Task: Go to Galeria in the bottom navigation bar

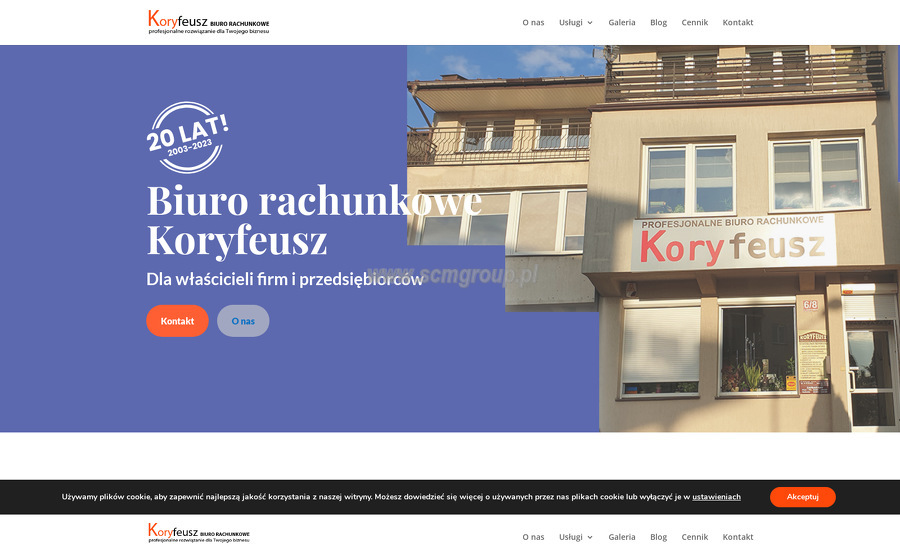Action: (x=621, y=537)
